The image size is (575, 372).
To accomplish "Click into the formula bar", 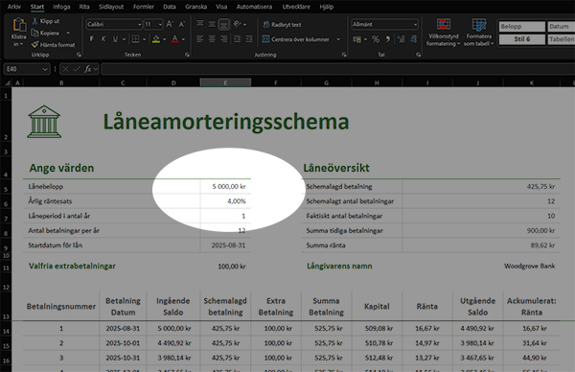I will (337, 69).
